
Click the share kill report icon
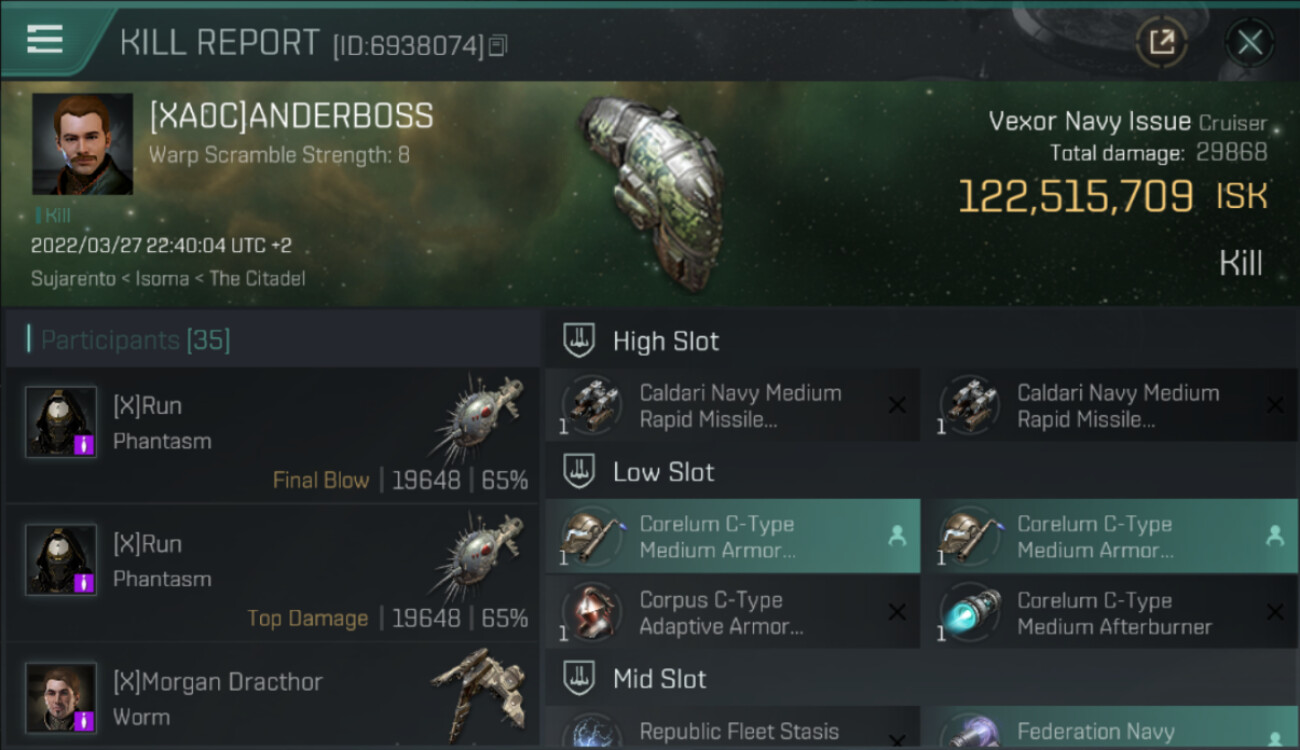click(1161, 42)
